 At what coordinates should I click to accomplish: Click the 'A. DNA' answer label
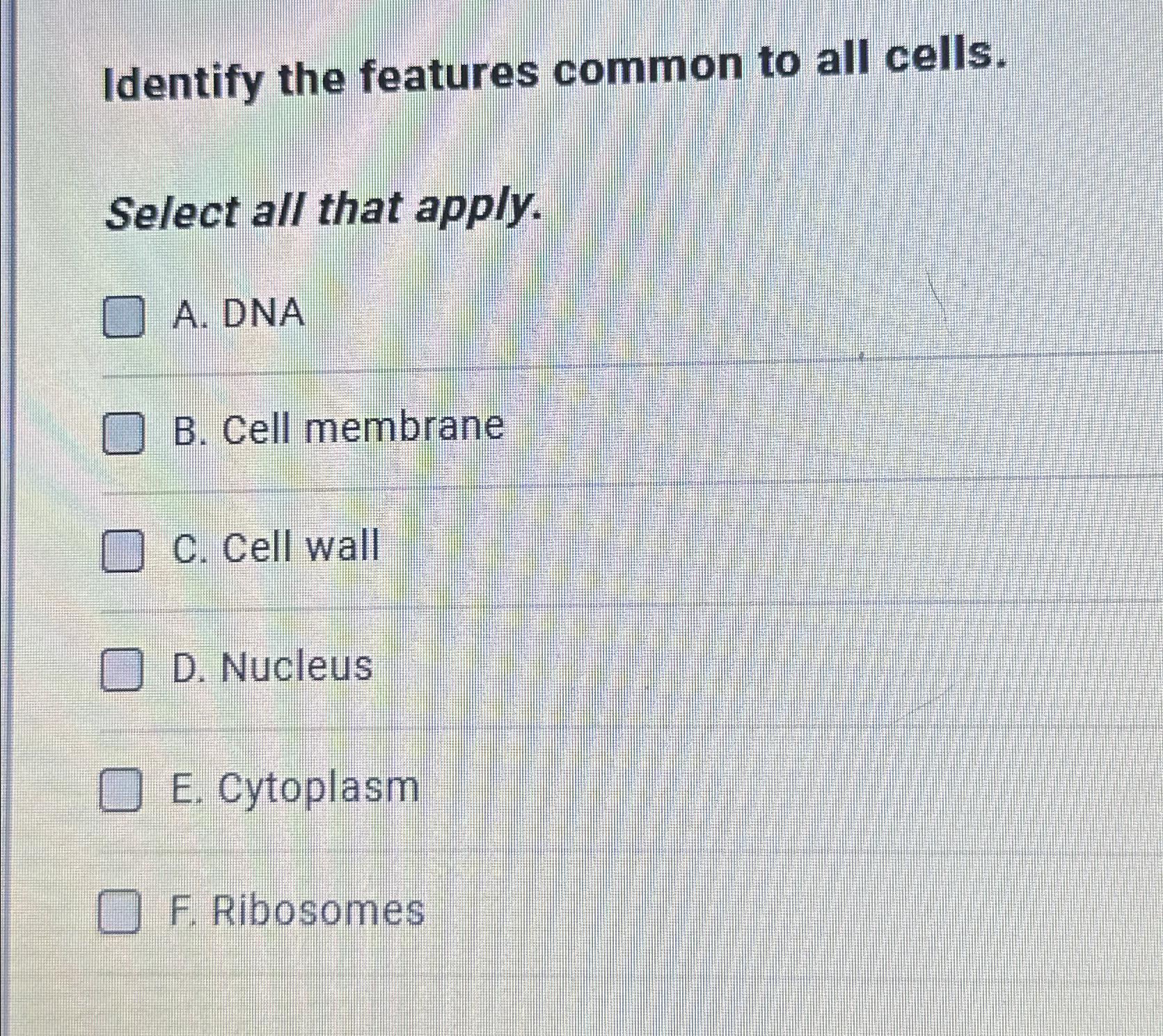pos(239,313)
